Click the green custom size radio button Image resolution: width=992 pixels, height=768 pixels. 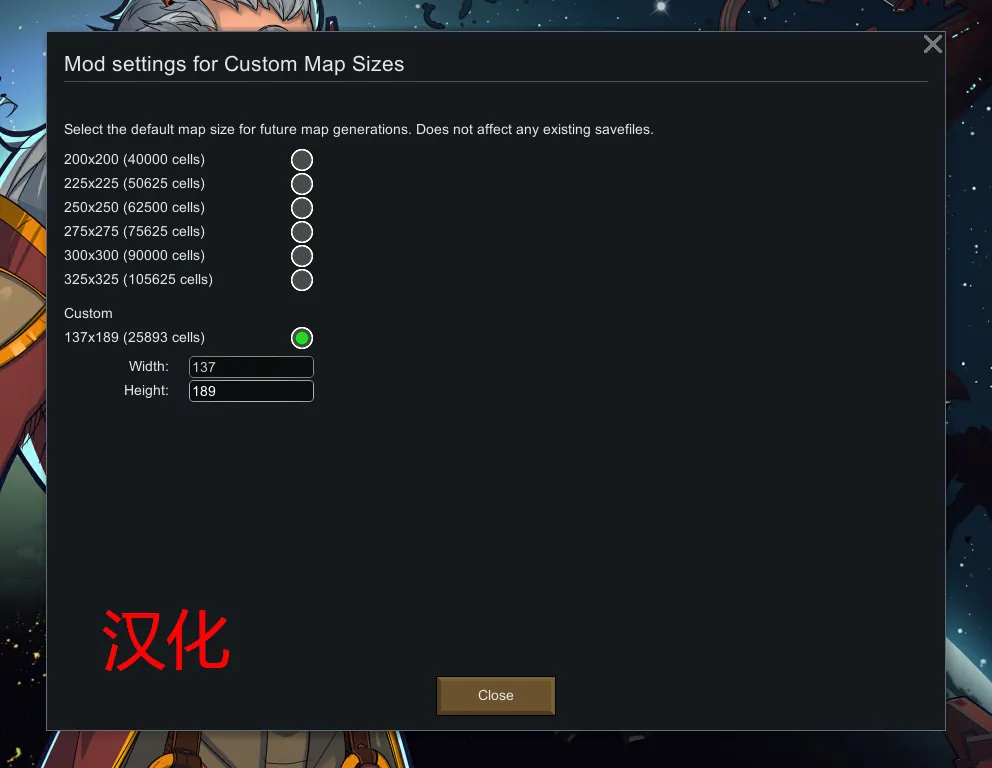click(302, 338)
